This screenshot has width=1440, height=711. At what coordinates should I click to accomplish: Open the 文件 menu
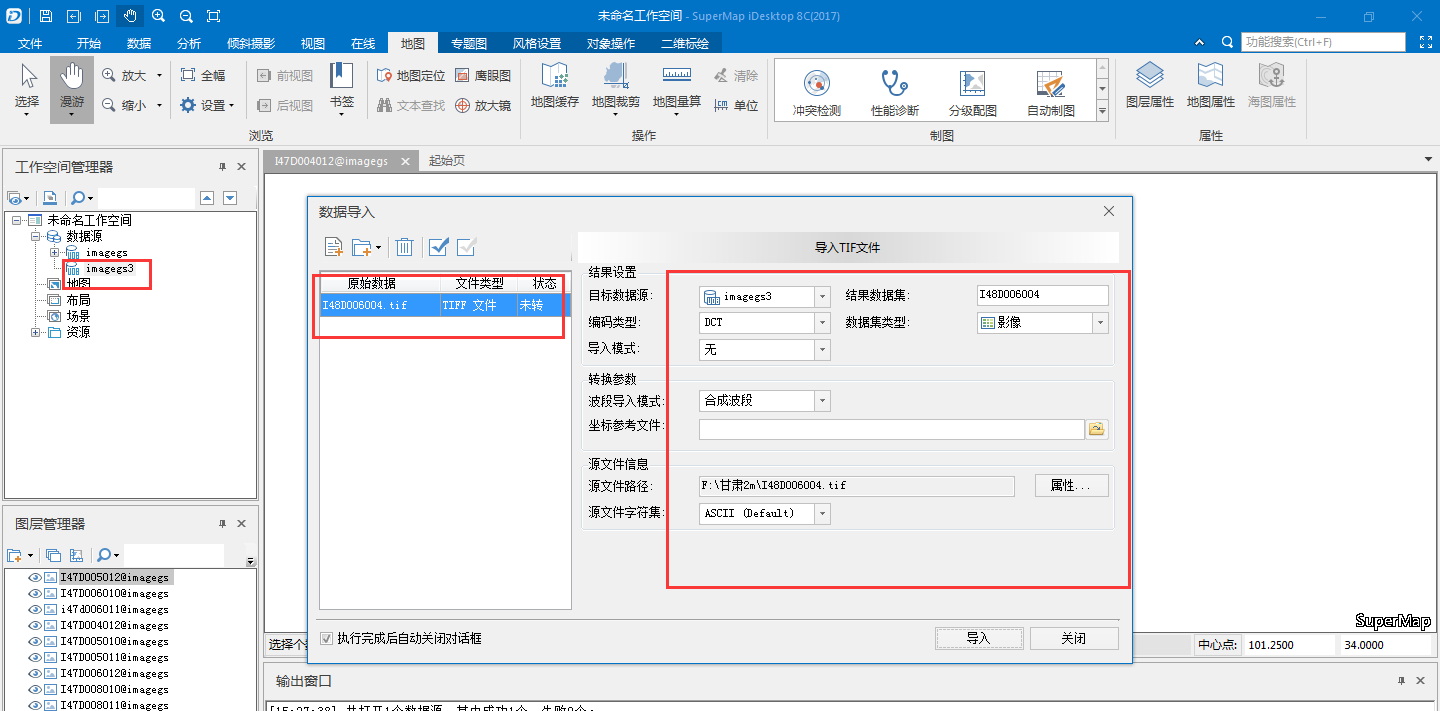(x=31, y=43)
